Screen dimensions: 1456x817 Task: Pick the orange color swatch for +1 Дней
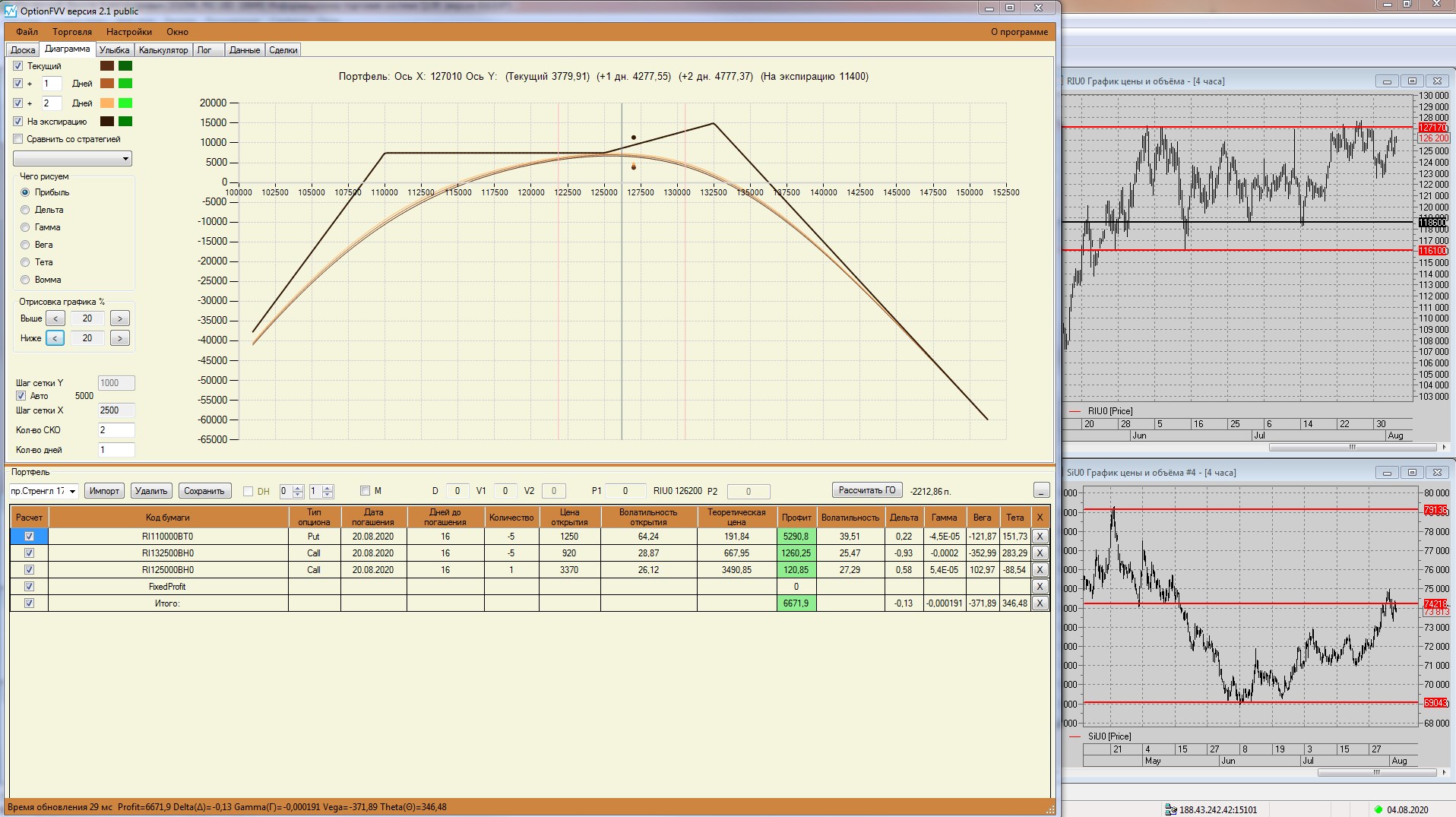[x=107, y=84]
